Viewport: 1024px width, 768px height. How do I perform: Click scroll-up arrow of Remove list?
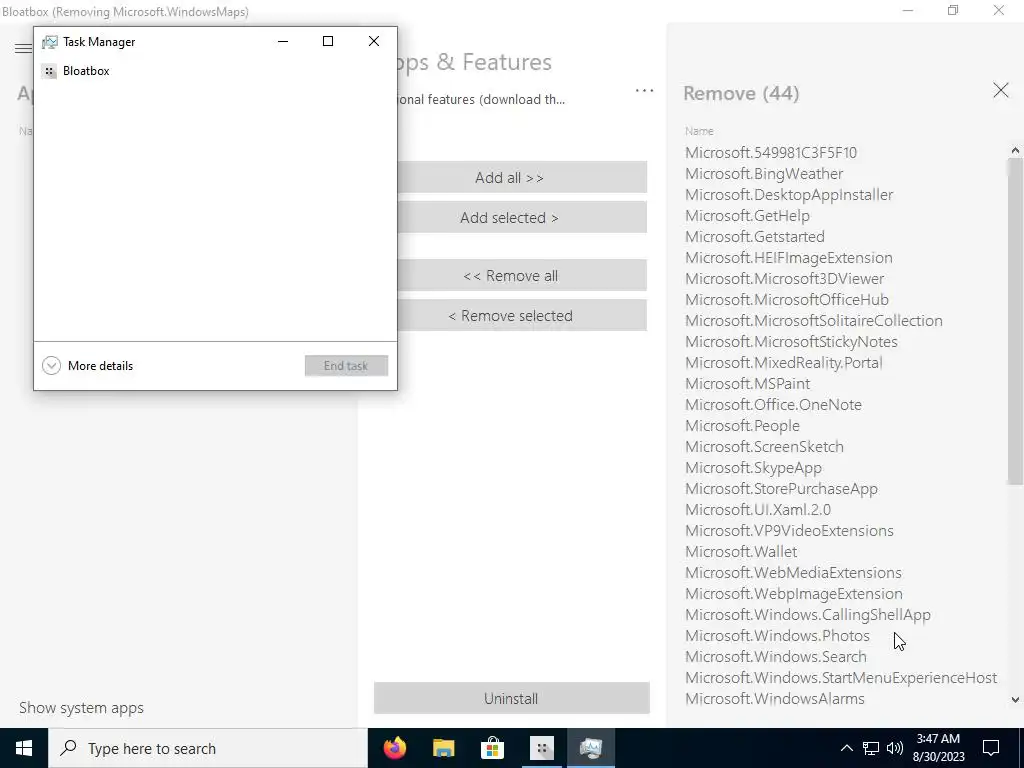click(1015, 151)
